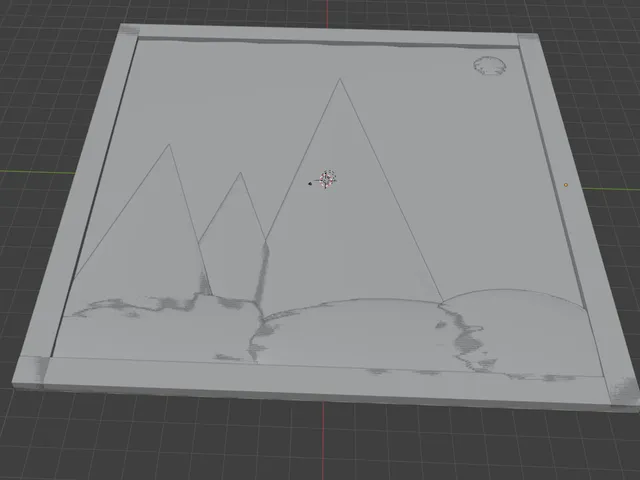This screenshot has height=480, width=640.
Task: Click the engraved sun circle in the frame corner
Action: pyautogui.click(x=490, y=66)
